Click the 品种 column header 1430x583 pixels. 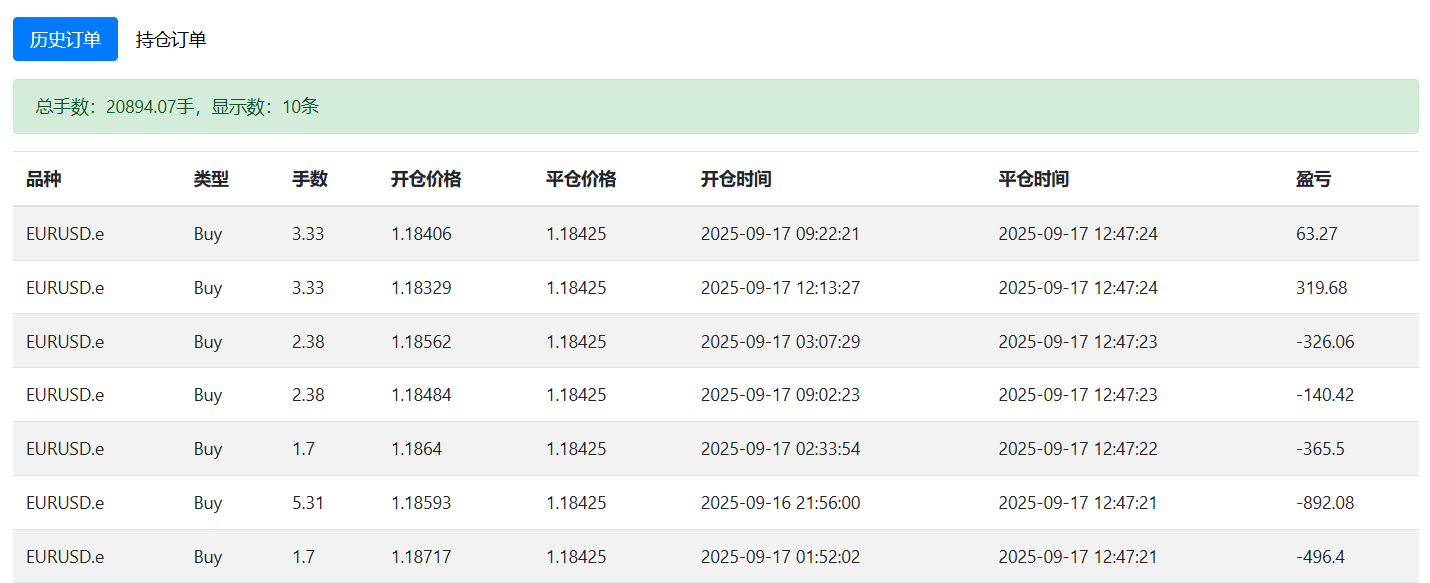(44, 179)
